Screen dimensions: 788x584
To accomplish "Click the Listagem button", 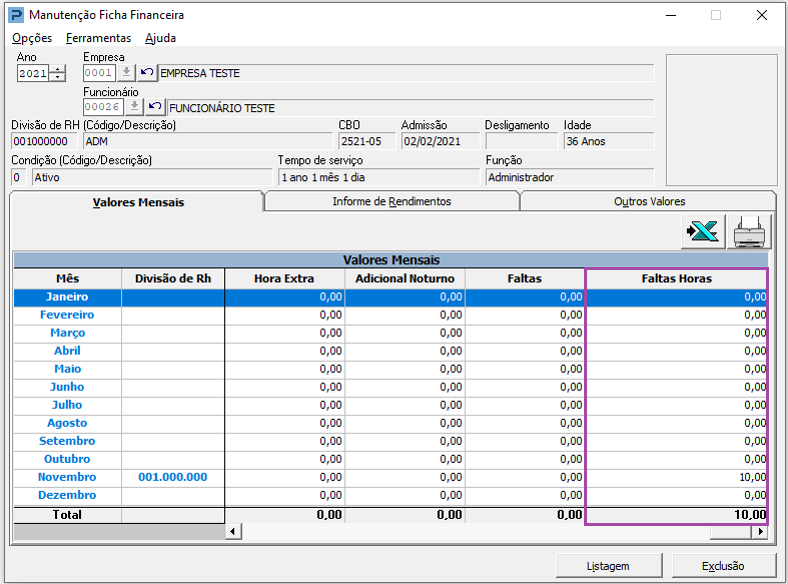I will click(608, 566).
